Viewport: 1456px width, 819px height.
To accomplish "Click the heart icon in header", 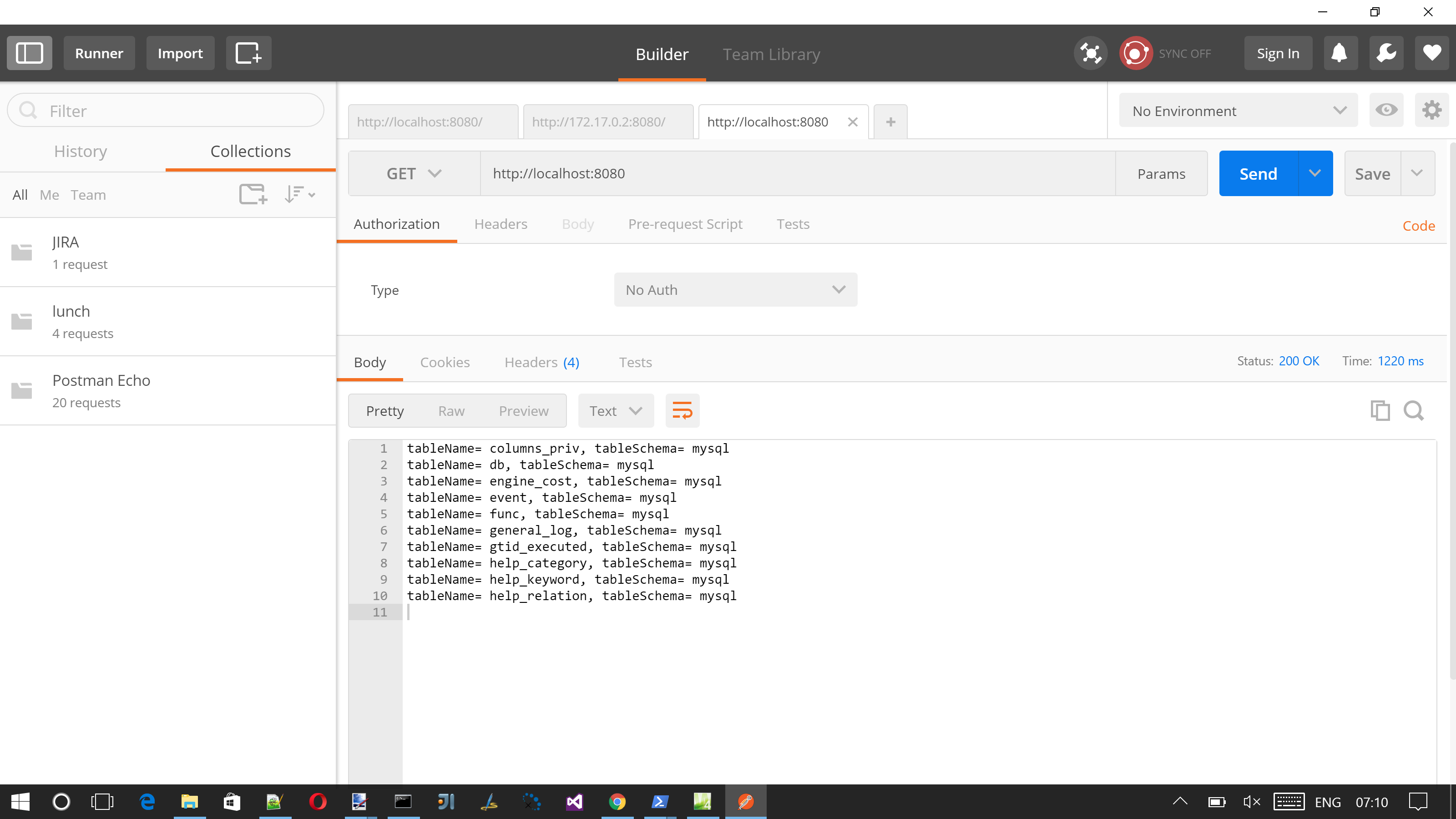I will pyautogui.click(x=1432, y=53).
